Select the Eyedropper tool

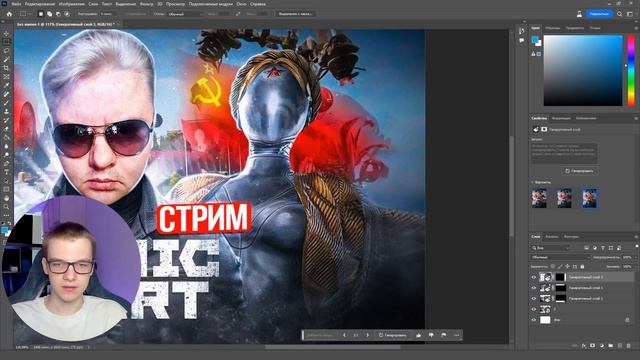point(6,85)
